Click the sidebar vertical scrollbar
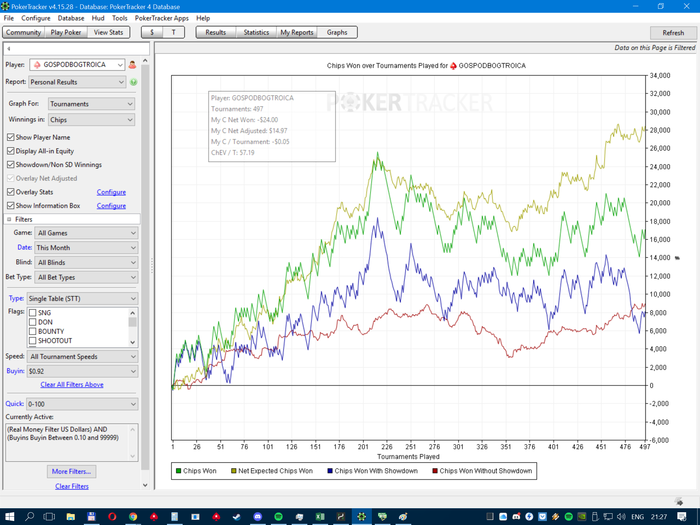 [x=145, y=268]
